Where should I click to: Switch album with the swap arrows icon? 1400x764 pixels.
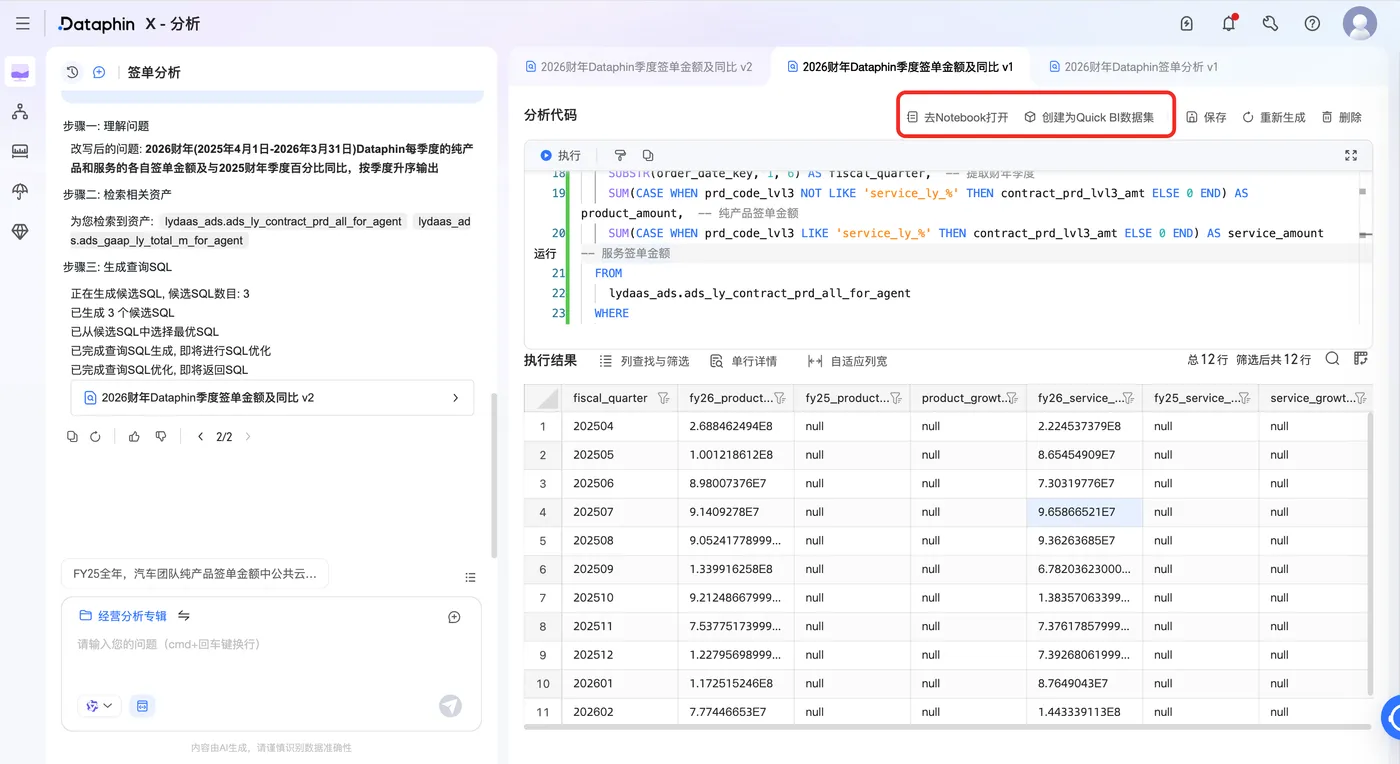tap(184, 616)
